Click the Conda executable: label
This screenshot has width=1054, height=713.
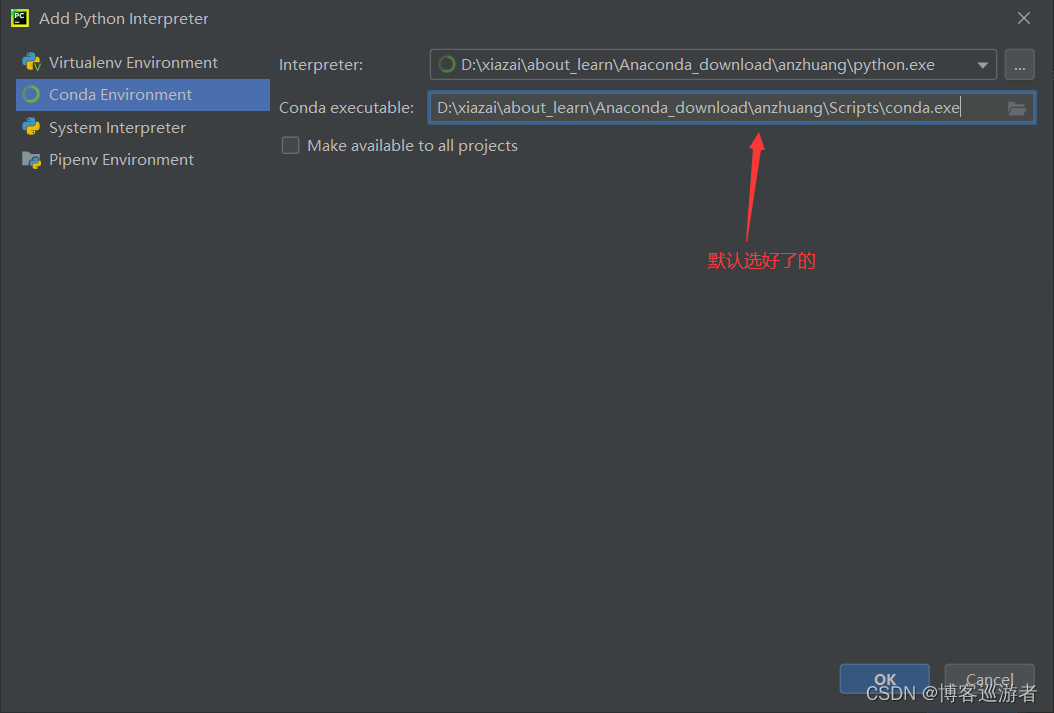click(x=346, y=108)
